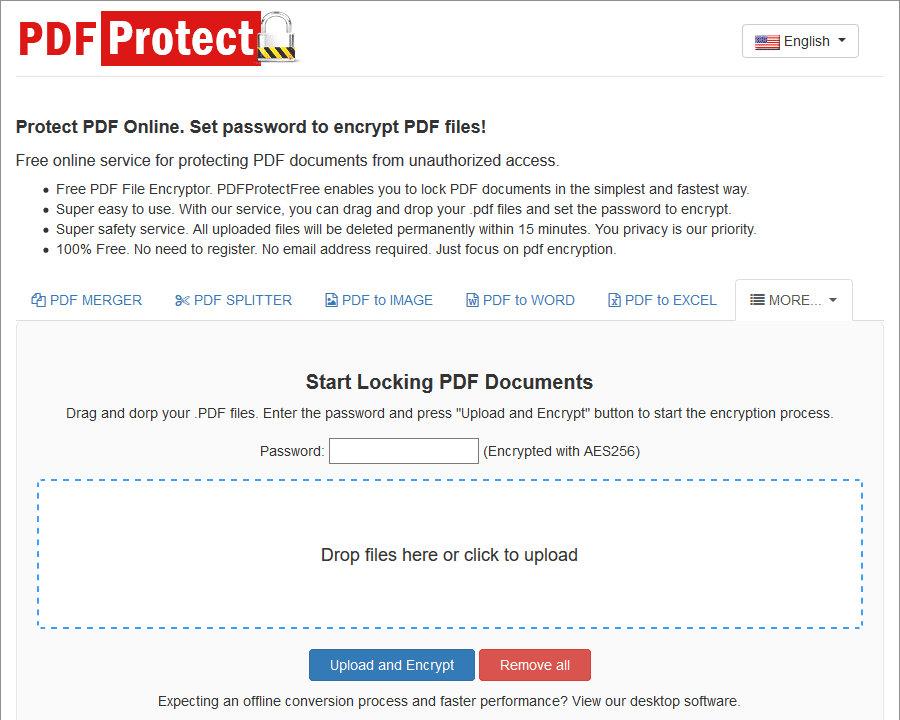Go to PDF to IMAGE tab

[379, 300]
